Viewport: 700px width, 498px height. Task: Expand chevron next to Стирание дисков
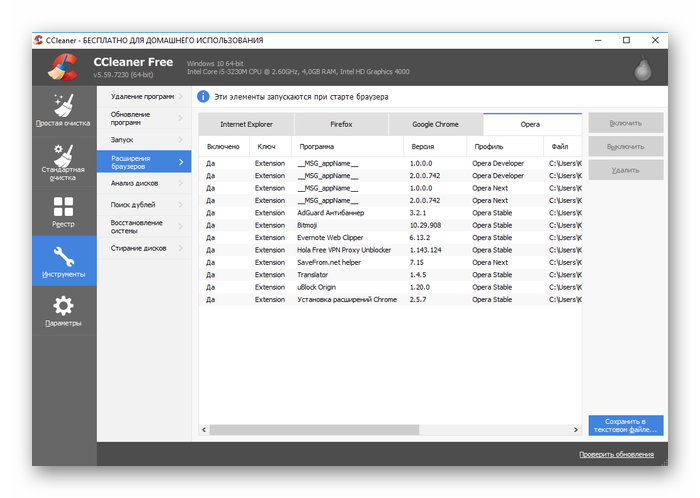pyautogui.click(x=181, y=248)
